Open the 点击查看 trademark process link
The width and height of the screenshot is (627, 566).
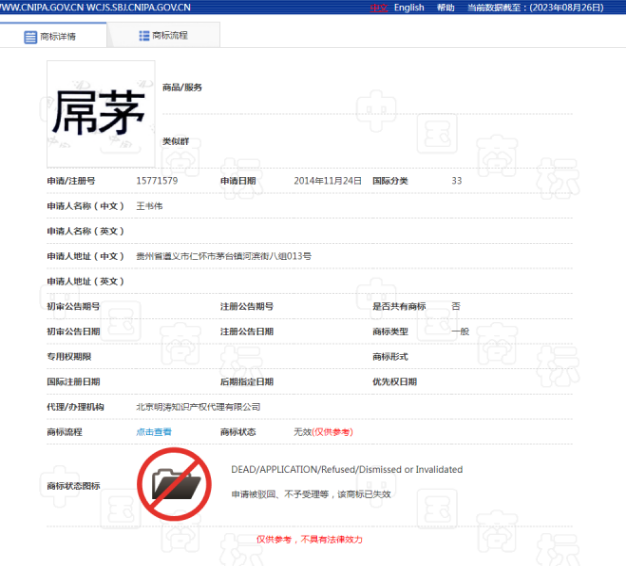154,432
